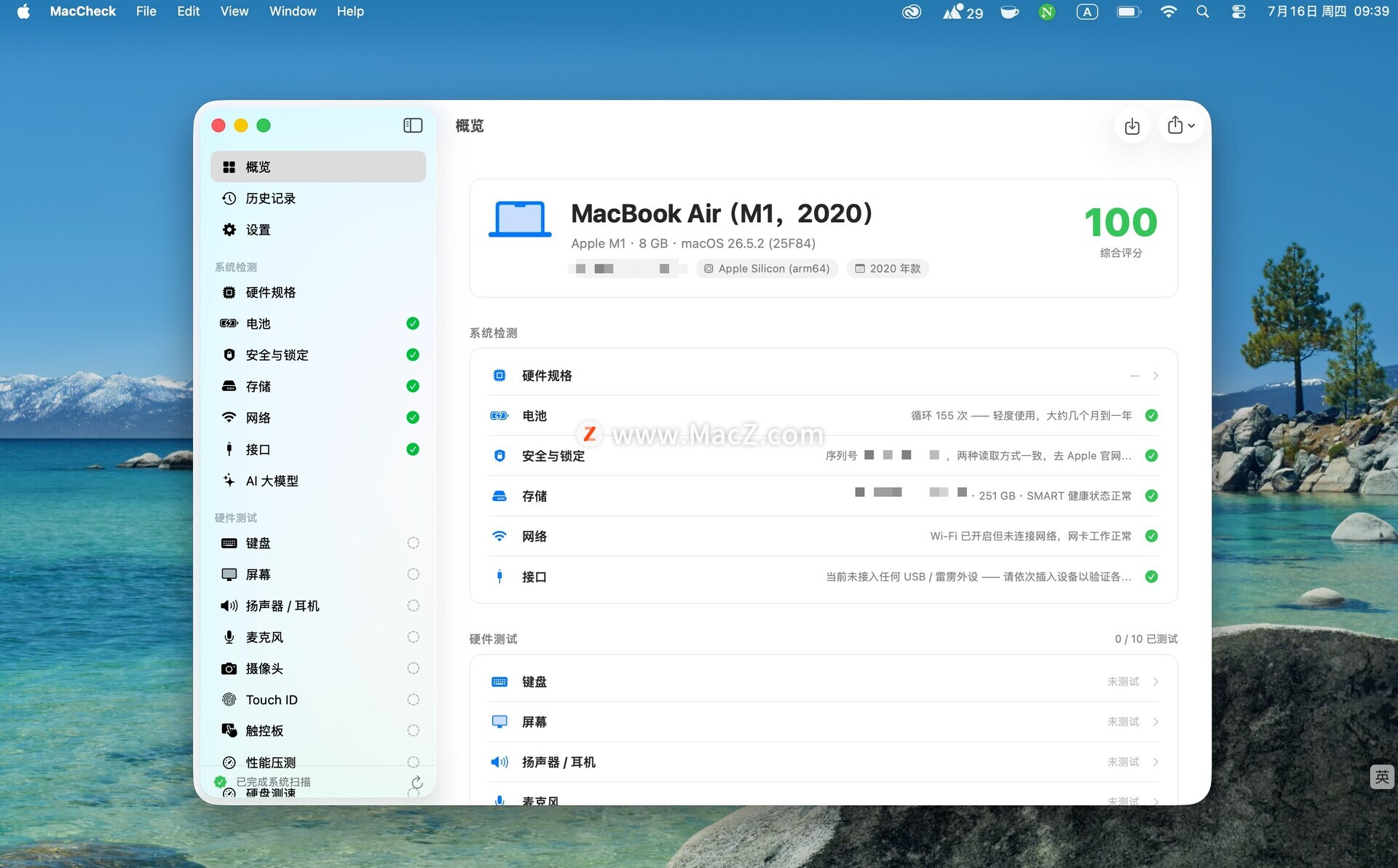Open 设置 in the sidebar
Viewport: 1398px width, 868px height.
tap(318, 229)
